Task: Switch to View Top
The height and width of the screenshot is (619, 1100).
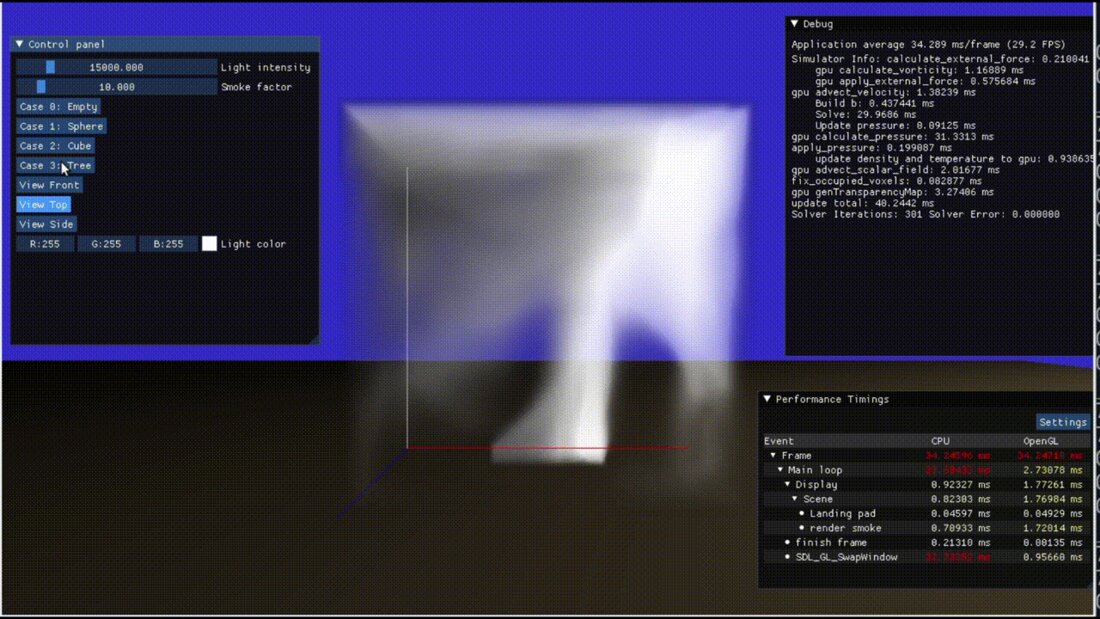Action: tap(43, 205)
